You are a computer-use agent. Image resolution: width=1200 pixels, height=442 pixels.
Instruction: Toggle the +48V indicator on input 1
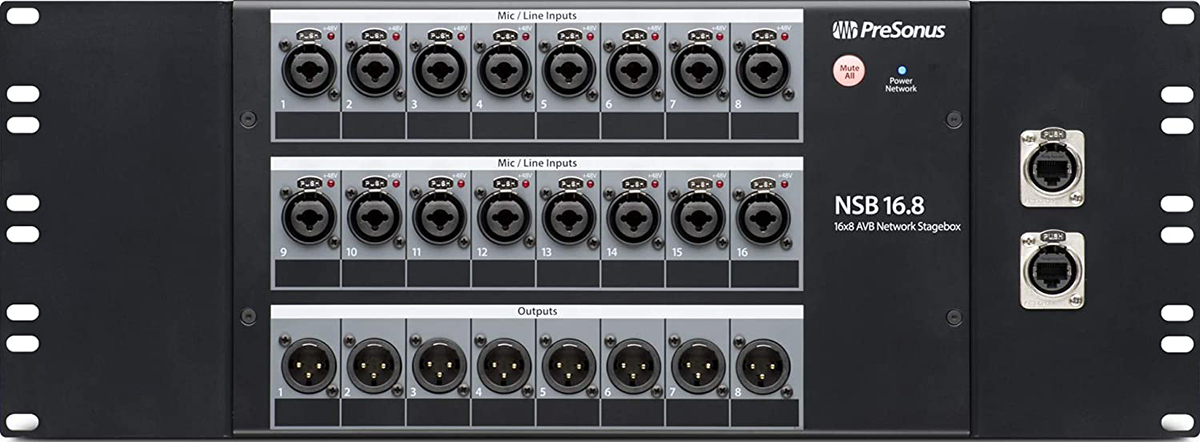pos(331,36)
